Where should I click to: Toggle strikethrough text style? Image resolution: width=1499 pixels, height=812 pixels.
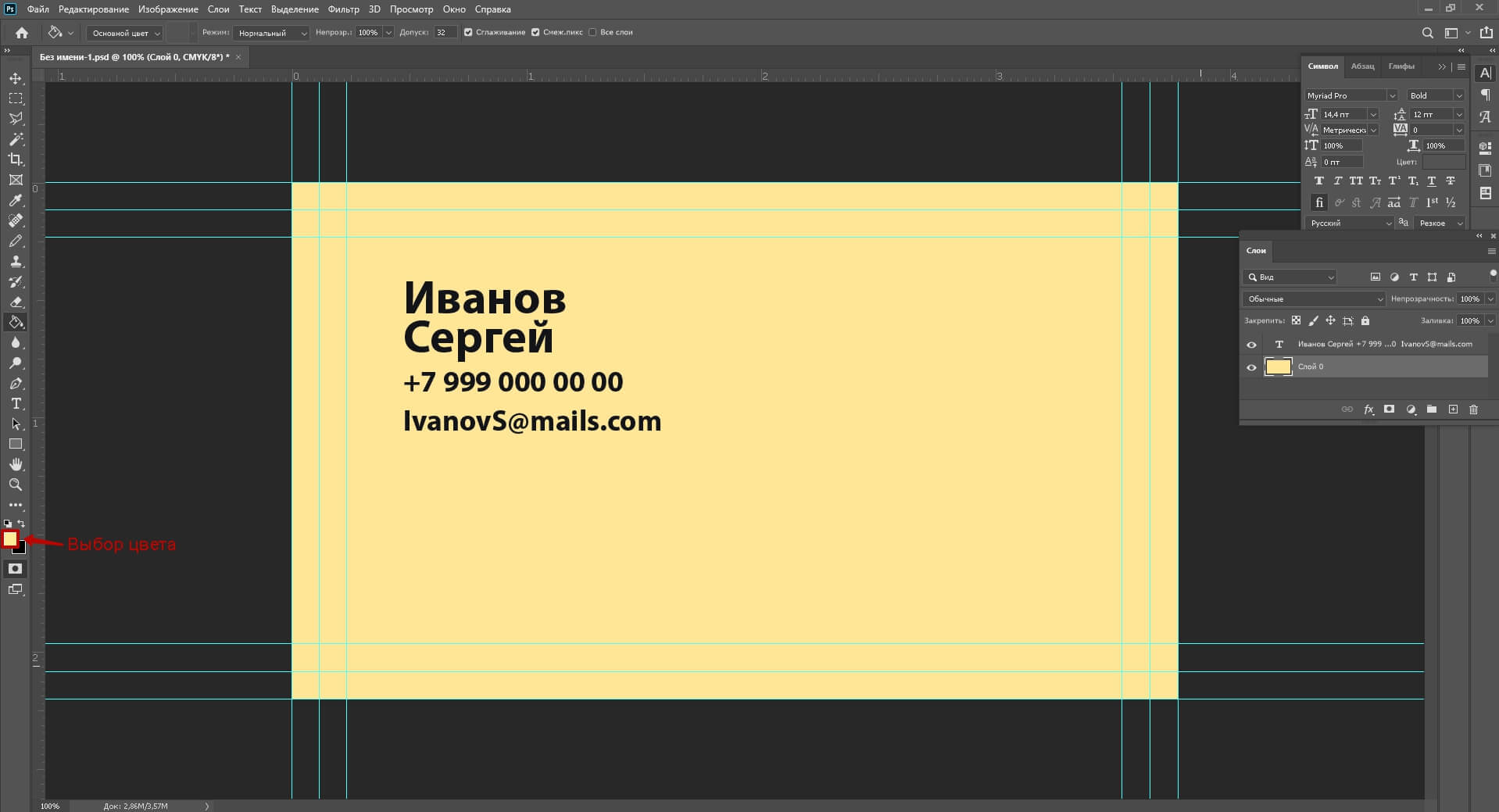[x=1451, y=181]
